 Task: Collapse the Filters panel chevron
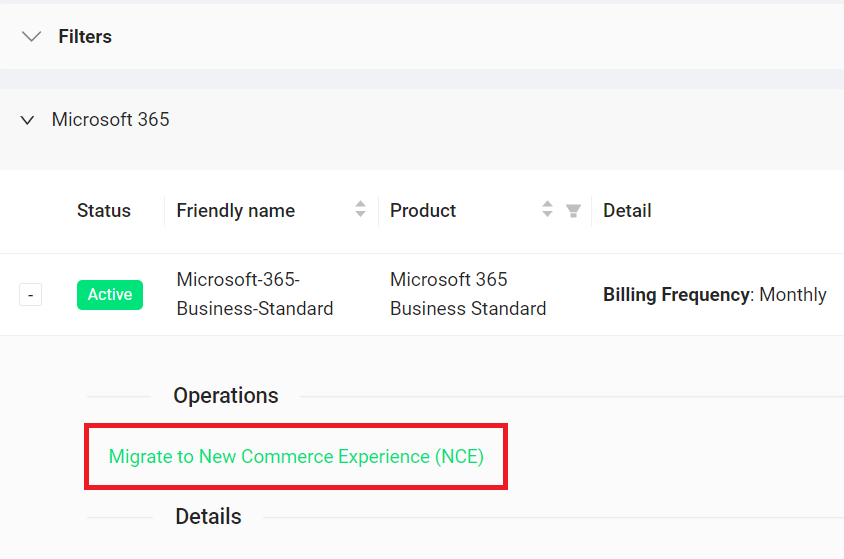(31, 37)
